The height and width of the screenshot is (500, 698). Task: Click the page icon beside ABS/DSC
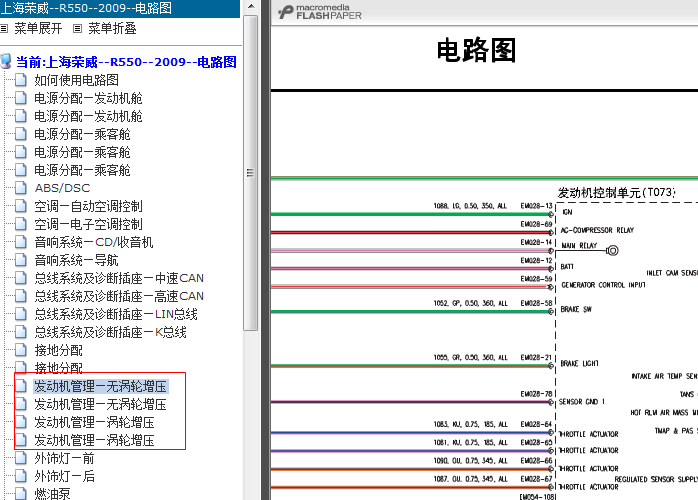click(x=20, y=188)
